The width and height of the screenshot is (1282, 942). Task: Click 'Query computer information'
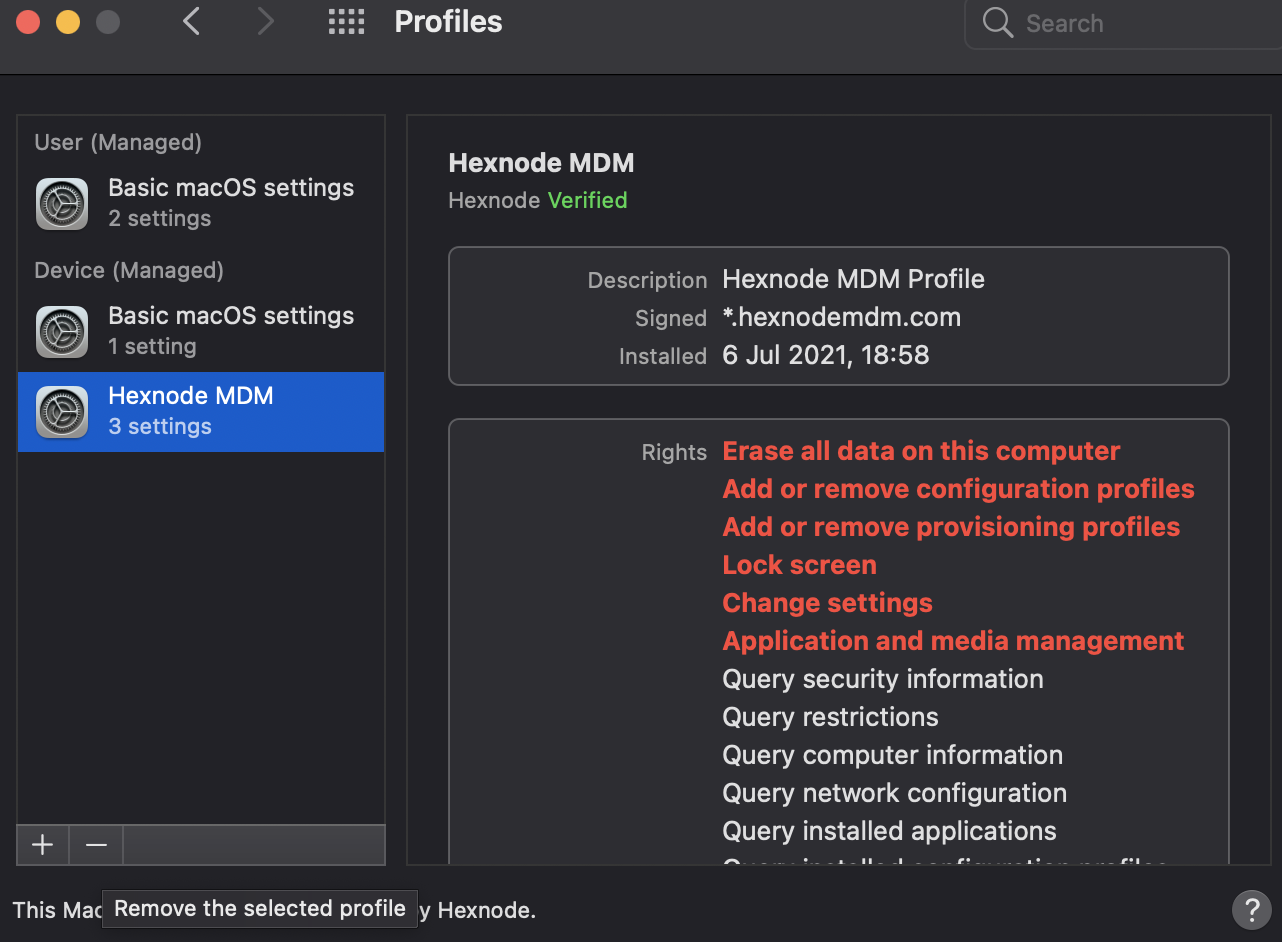[x=892, y=755]
